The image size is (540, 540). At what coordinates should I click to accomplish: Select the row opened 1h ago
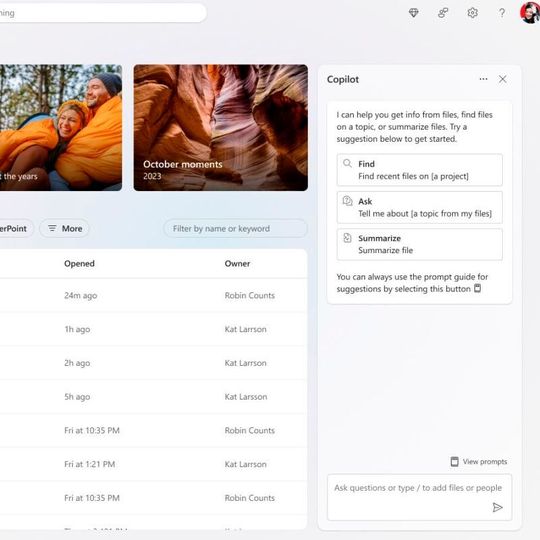153,329
